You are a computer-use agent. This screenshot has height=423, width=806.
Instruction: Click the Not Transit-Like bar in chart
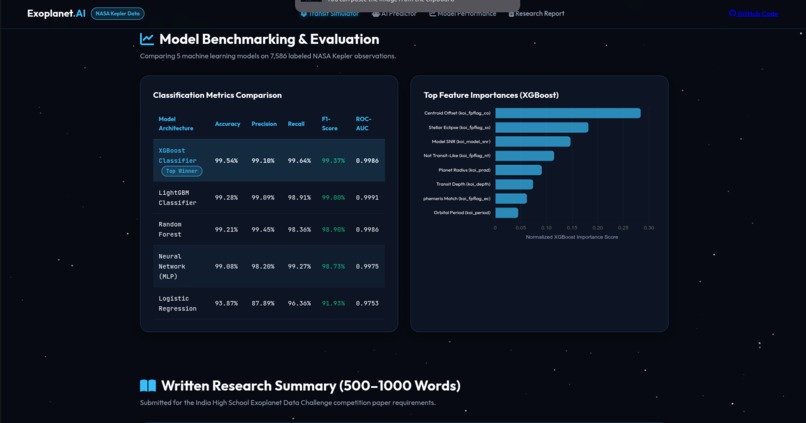pos(525,156)
